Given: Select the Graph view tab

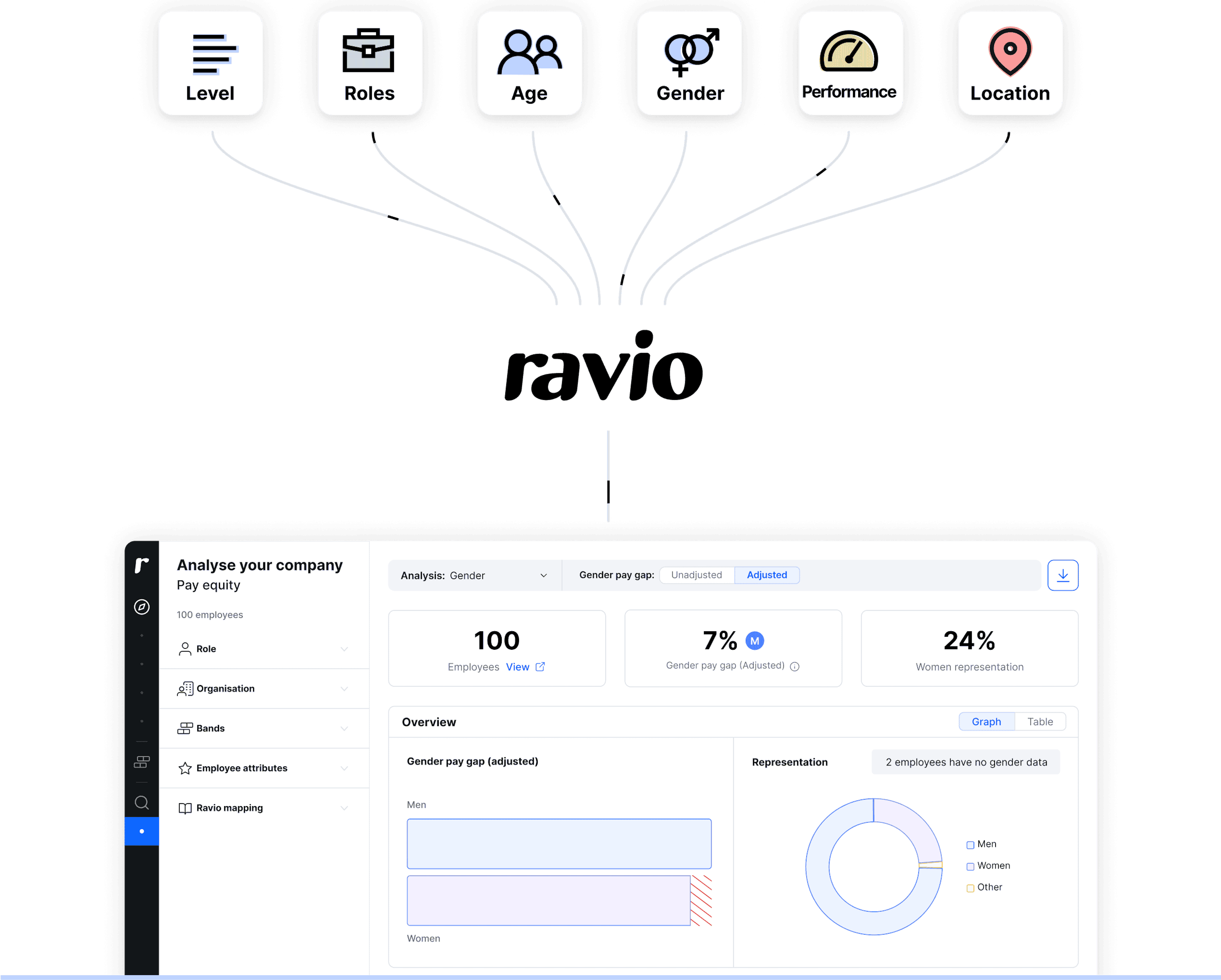Looking at the screenshot, I should [x=986, y=722].
